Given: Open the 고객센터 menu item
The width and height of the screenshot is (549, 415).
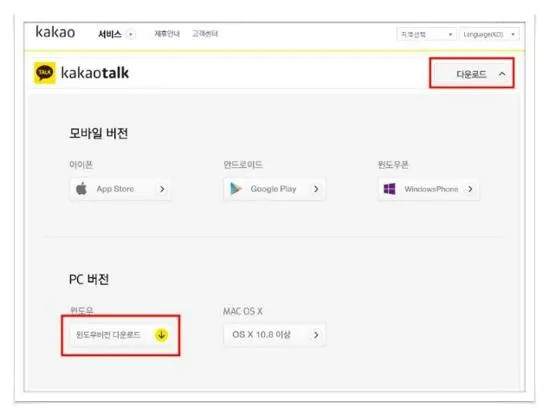Looking at the screenshot, I should click(x=205, y=34).
